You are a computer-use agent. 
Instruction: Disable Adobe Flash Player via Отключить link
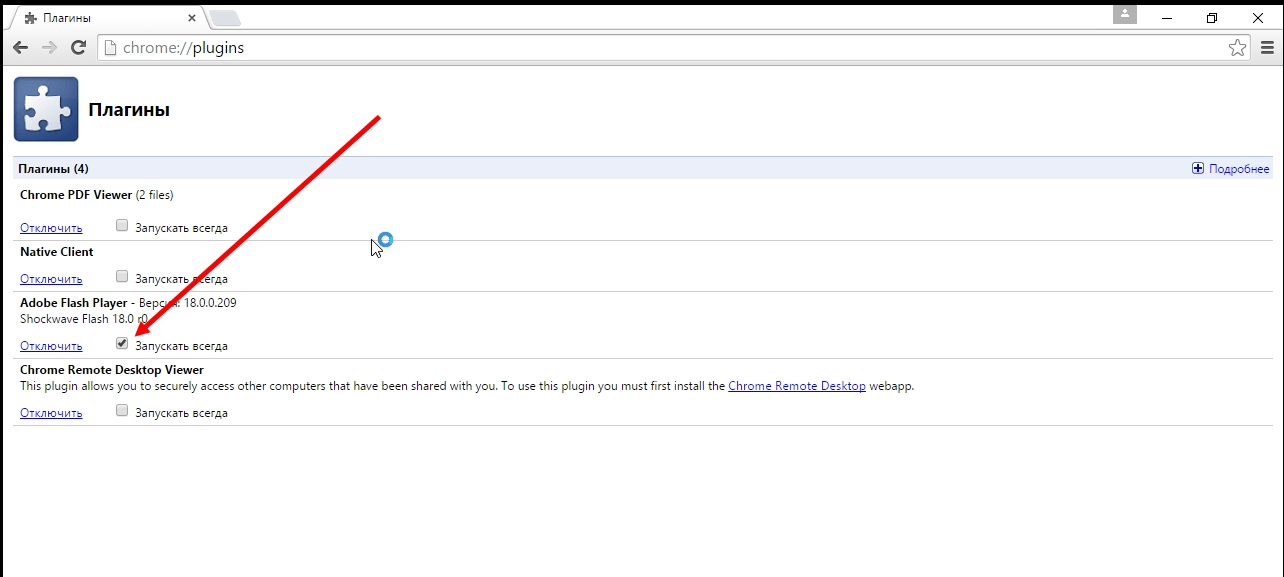point(51,346)
